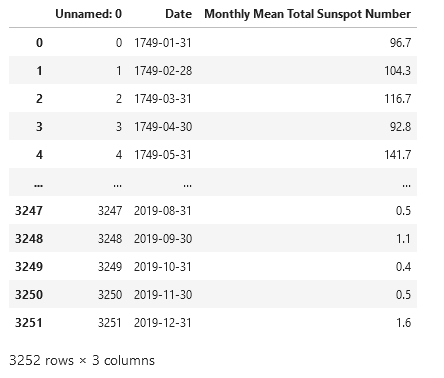Screen dimensions: 444x378
Task: Select date cell 1749-02-28
Action: click(163, 71)
